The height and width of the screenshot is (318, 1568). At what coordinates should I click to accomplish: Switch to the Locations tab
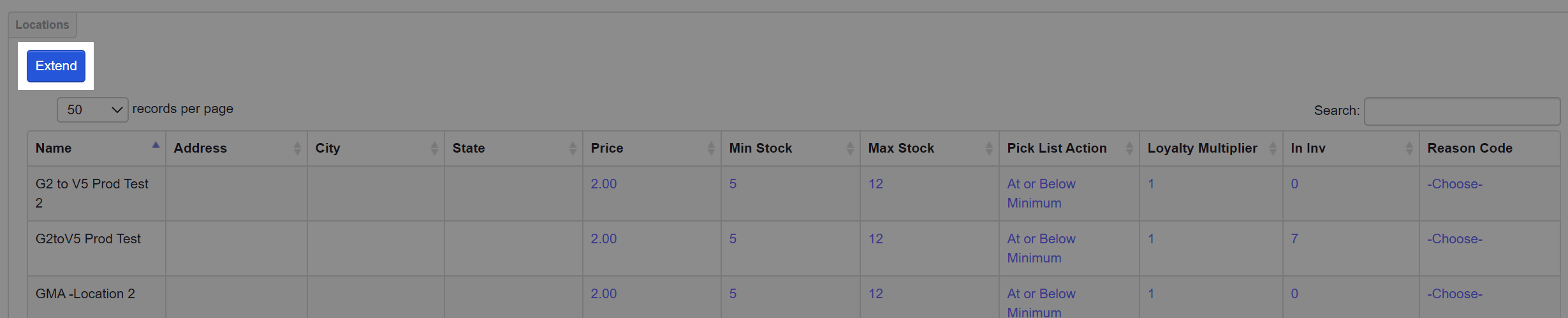click(x=42, y=25)
